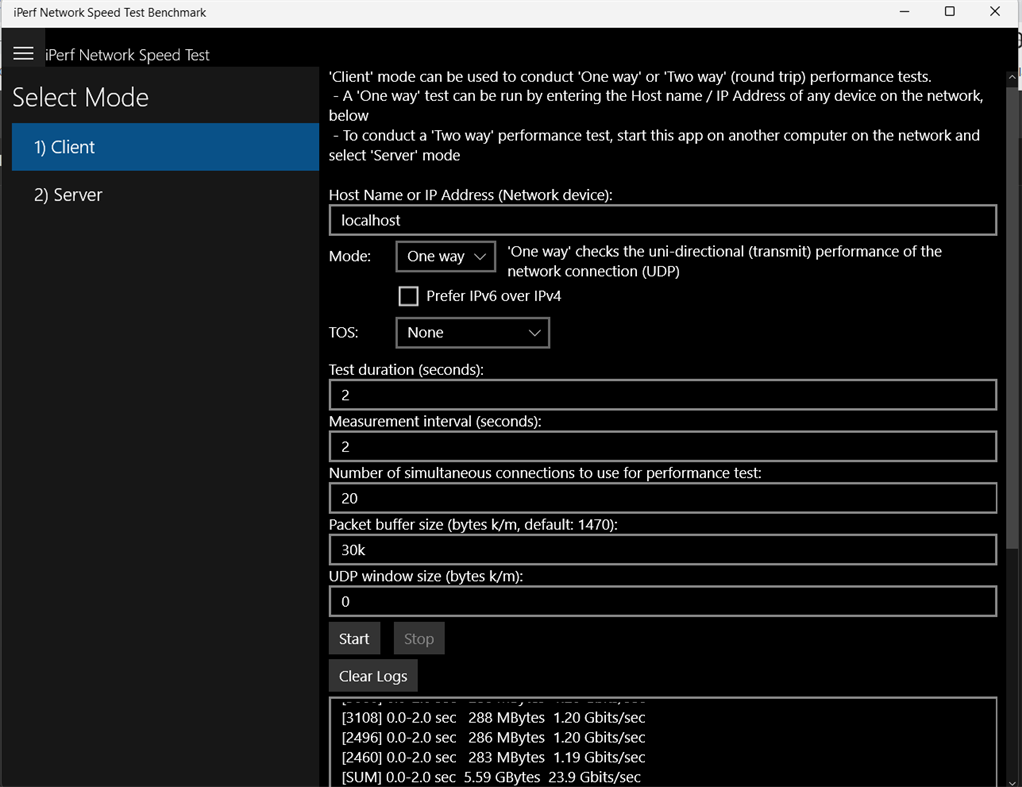Screen dimensions: 1022x787
Task: Edit the simultaneous connections field showing '20'
Action: tap(663, 498)
